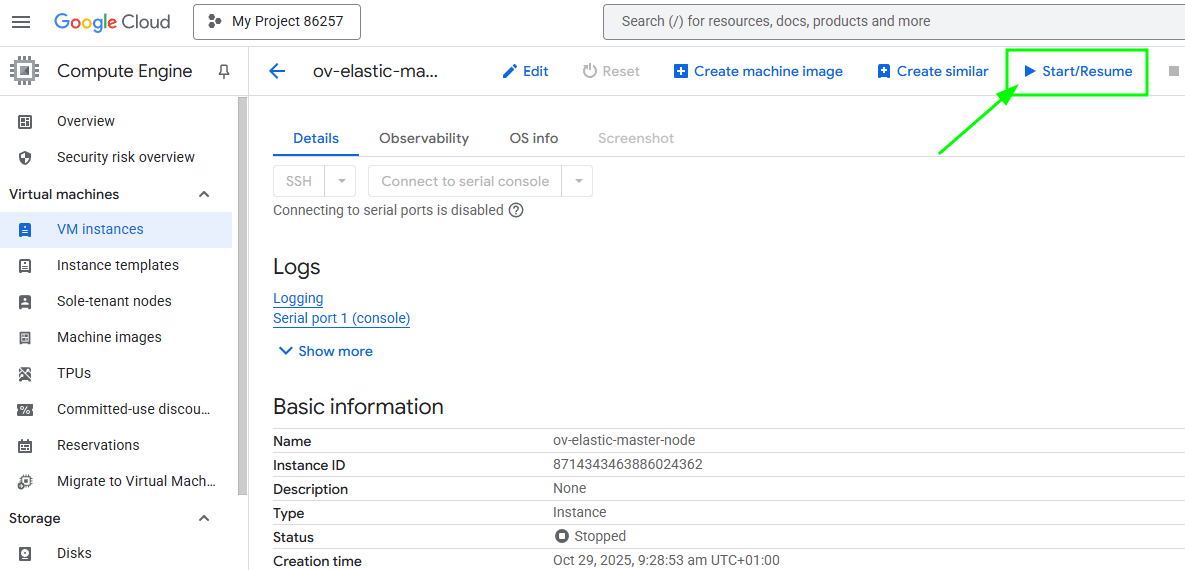1185x570 pixels.
Task: Collapse the Storage section
Action: click(x=204, y=518)
